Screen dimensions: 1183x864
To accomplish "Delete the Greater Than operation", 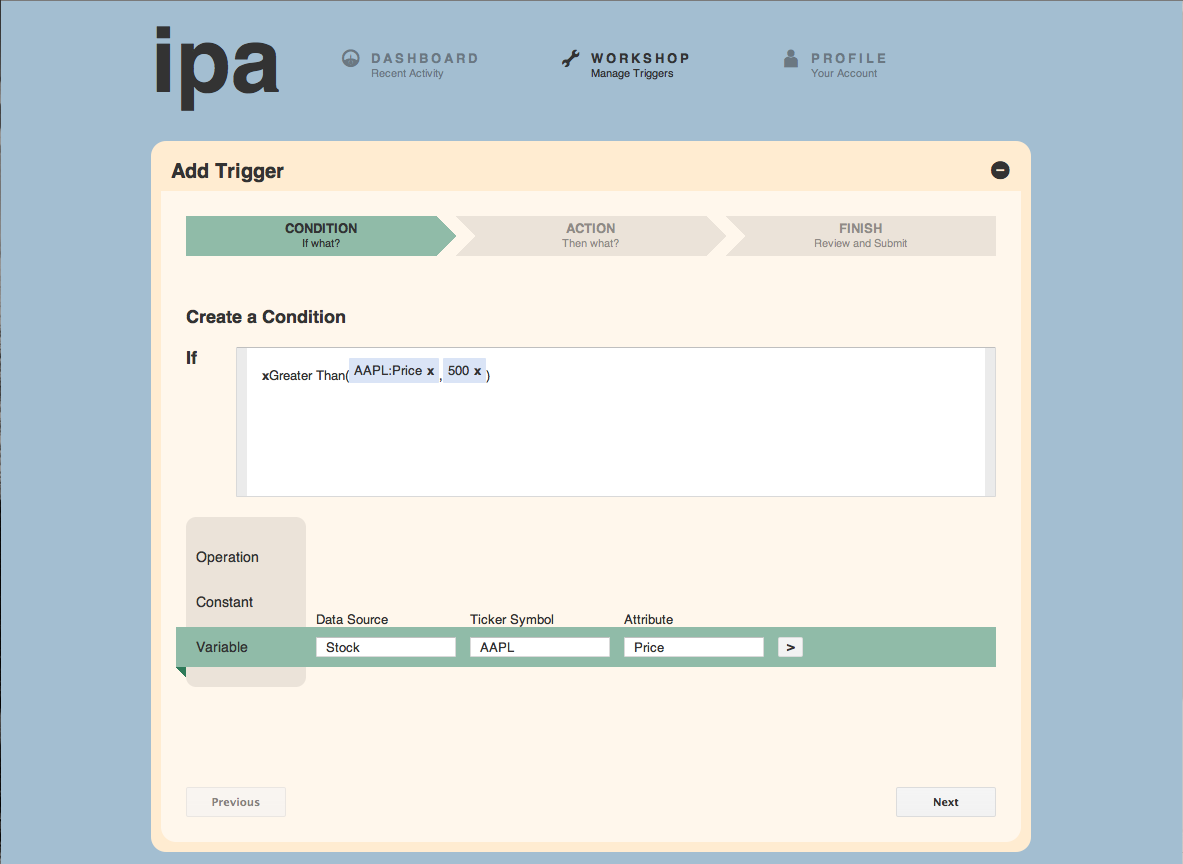I will (x=265, y=376).
